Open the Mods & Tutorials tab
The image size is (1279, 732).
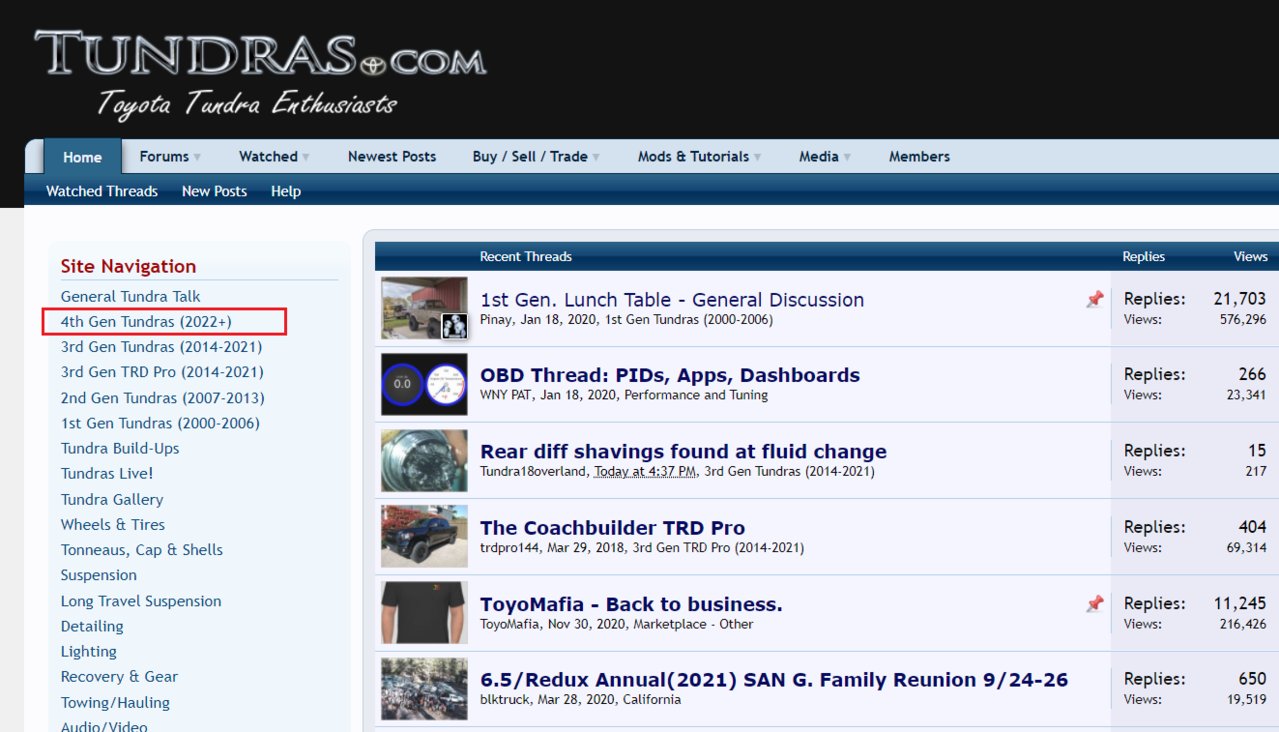693,156
